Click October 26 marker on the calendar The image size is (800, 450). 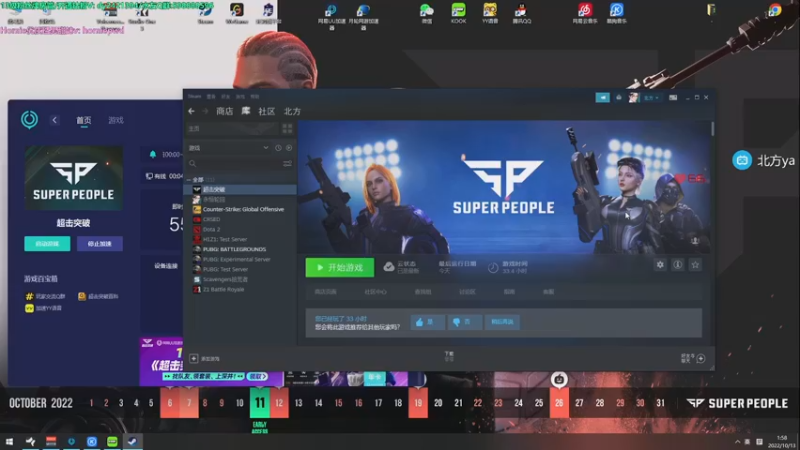point(559,403)
